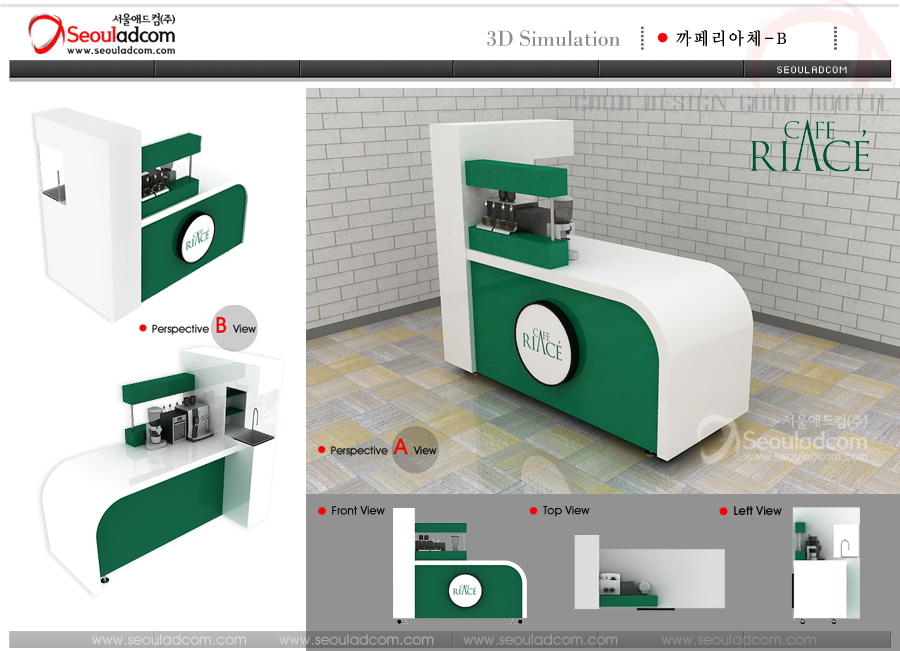Click the red bullet beside Top View
Viewport: 900px width, 651px height.
(x=533, y=510)
